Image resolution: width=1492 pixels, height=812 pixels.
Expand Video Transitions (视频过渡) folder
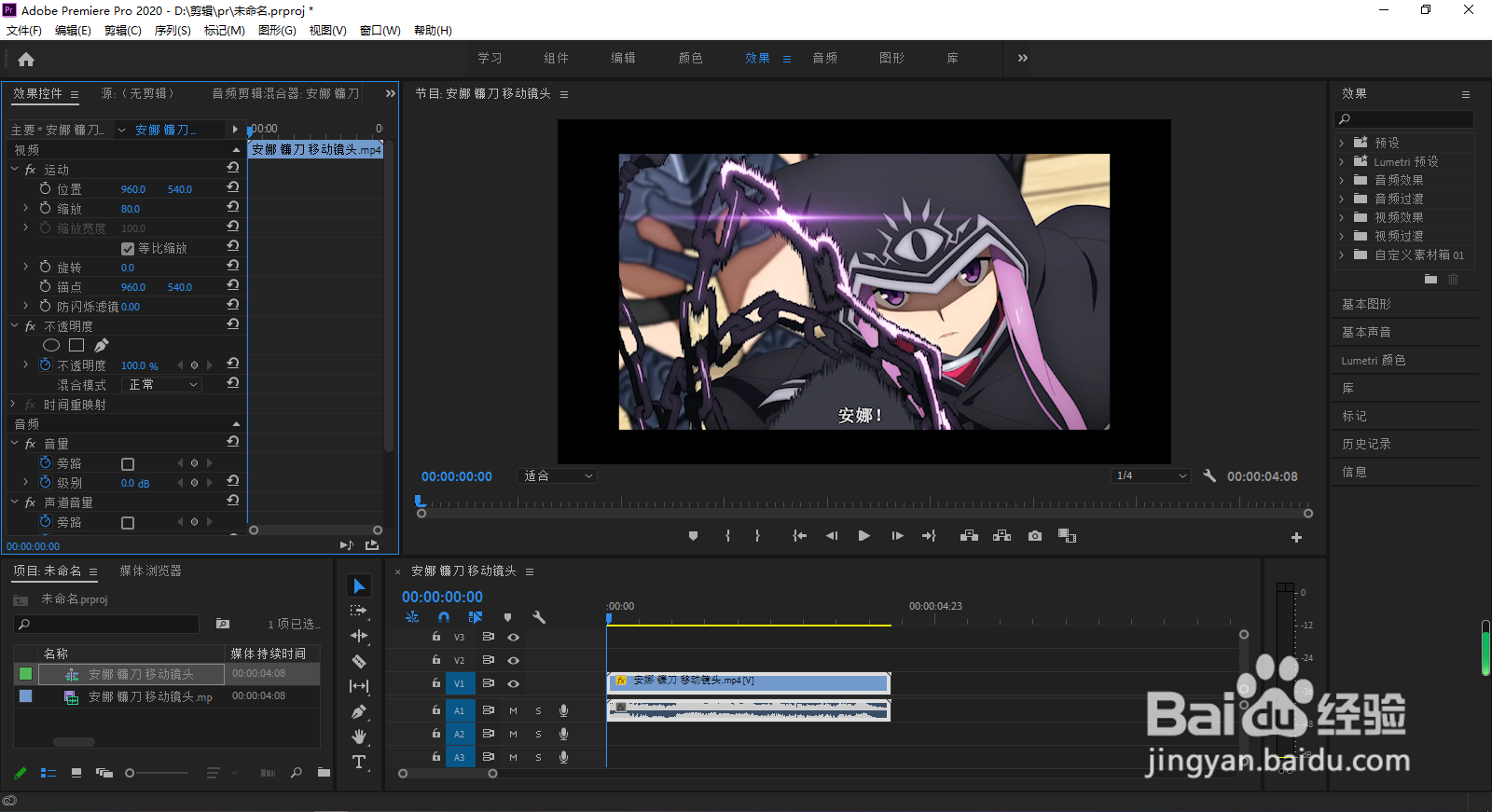(x=1342, y=236)
